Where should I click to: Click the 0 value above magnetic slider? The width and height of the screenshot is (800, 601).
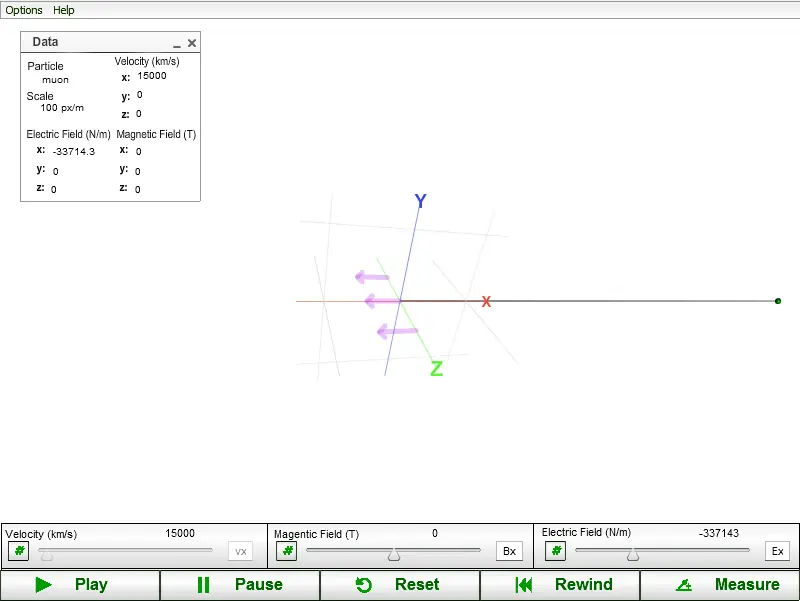(435, 533)
